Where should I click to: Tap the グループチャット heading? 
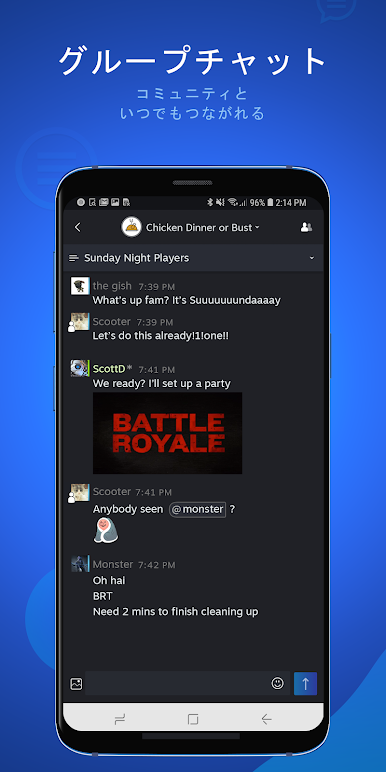193,61
